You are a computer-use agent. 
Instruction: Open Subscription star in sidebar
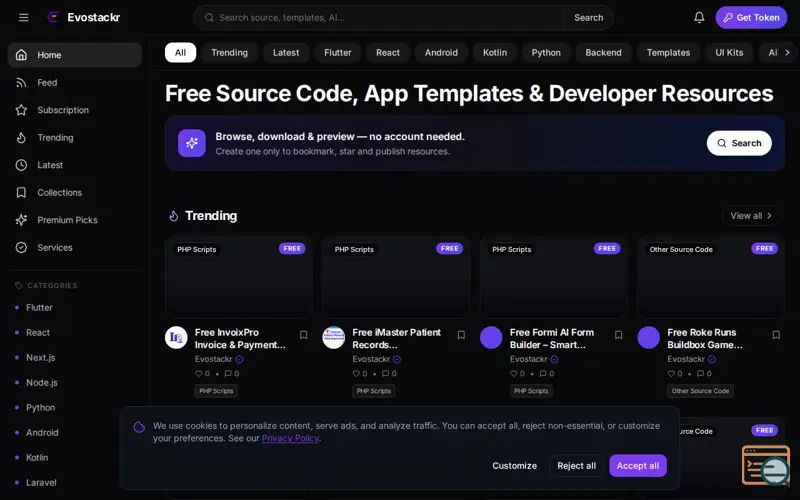pyautogui.click(x=21, y=110)
